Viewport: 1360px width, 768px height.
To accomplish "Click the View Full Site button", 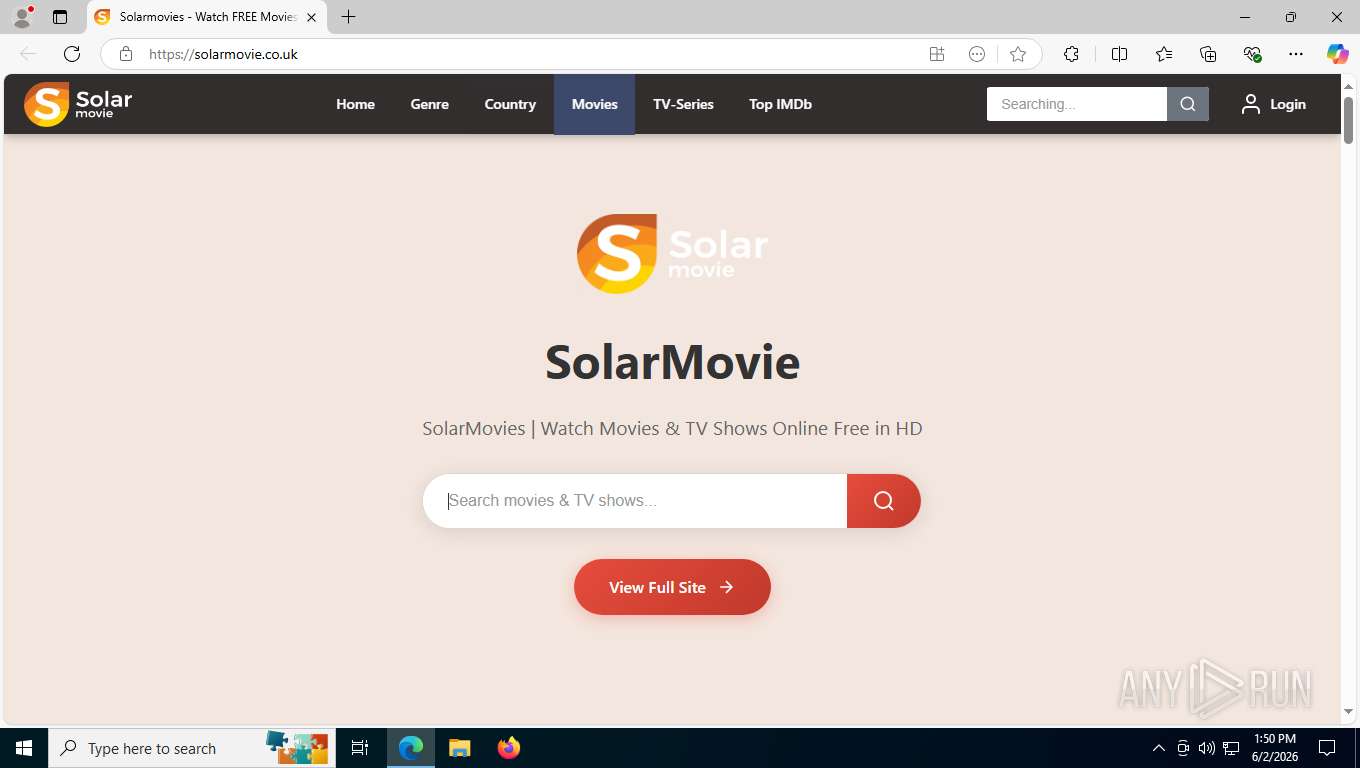I will pos(672,587).
